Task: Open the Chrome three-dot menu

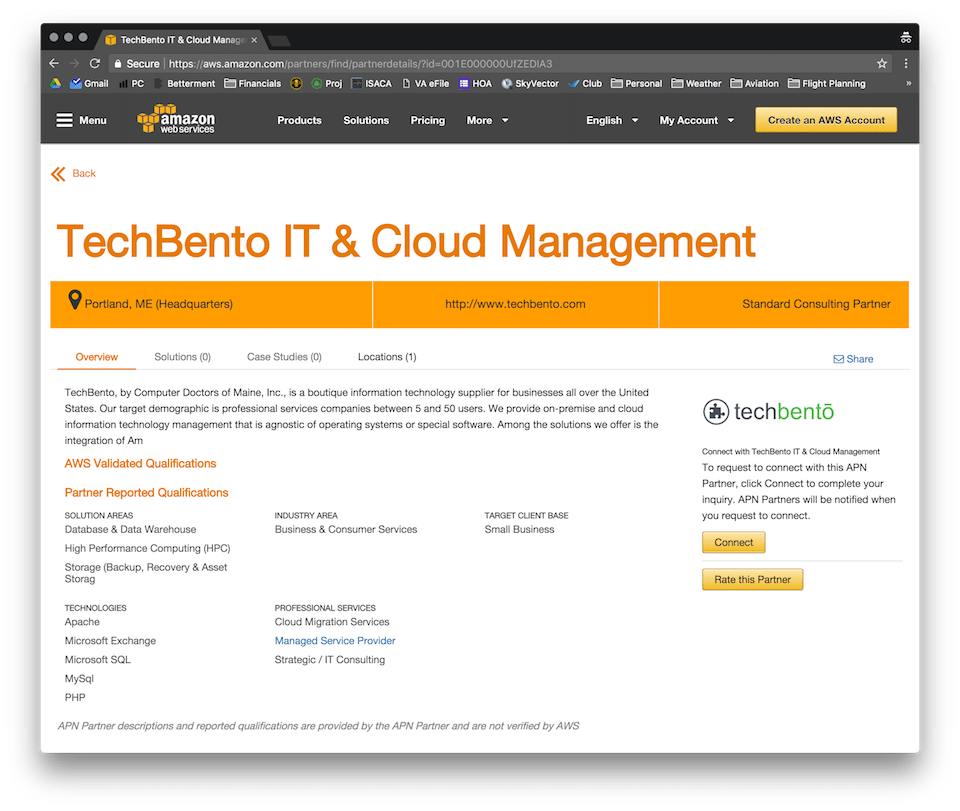Action: point(906,63)
